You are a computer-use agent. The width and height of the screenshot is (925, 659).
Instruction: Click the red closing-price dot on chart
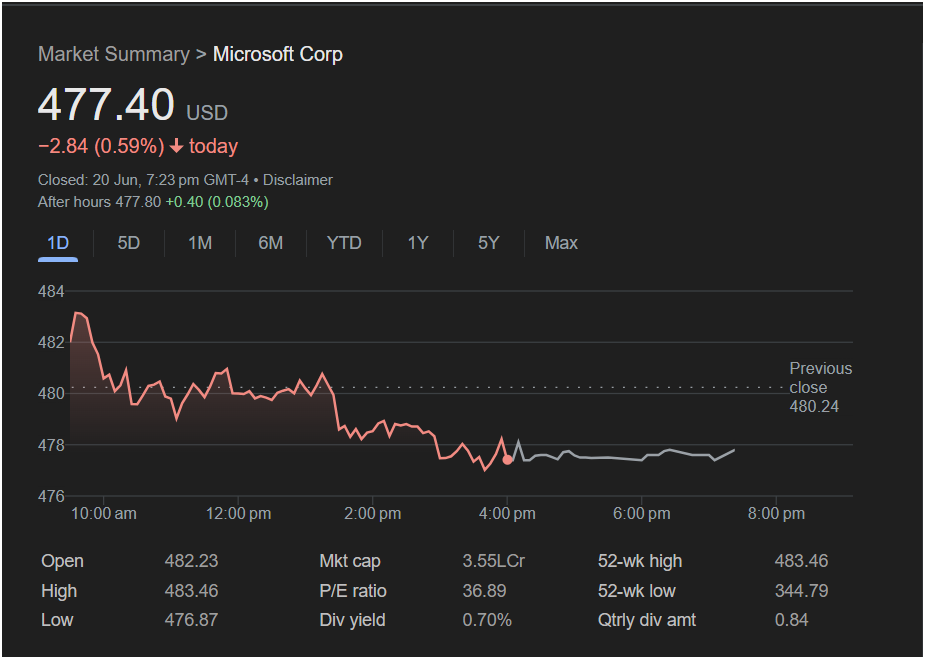pos(507,460)
